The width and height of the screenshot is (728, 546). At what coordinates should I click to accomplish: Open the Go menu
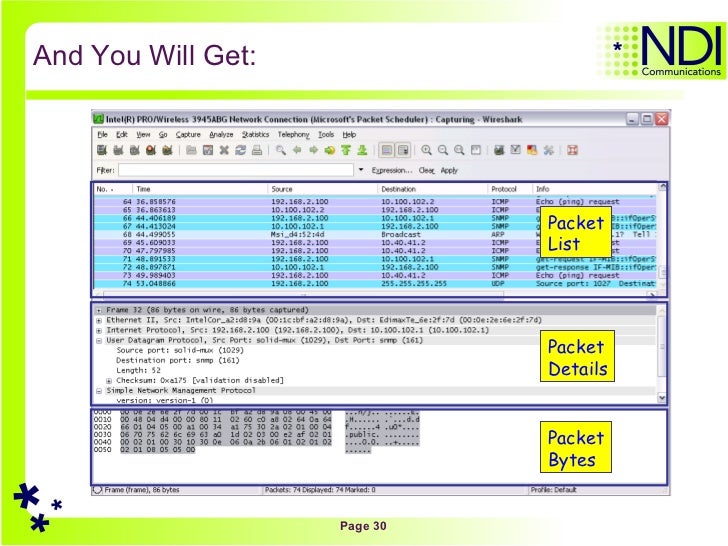(163, 135)
